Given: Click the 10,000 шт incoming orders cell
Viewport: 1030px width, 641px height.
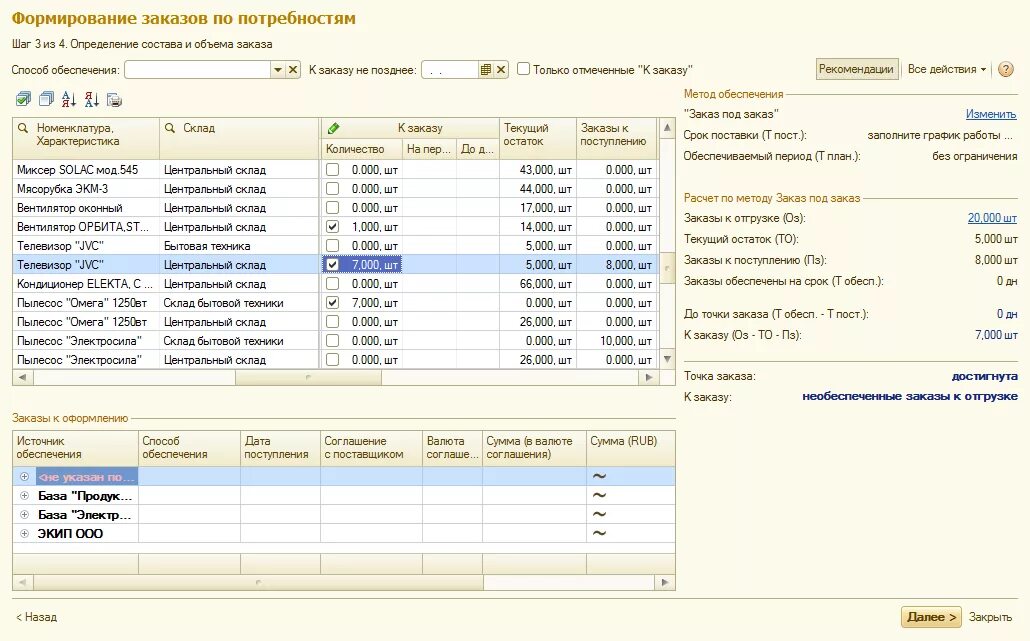Looking at the screenshot, I should pos(616,341).
